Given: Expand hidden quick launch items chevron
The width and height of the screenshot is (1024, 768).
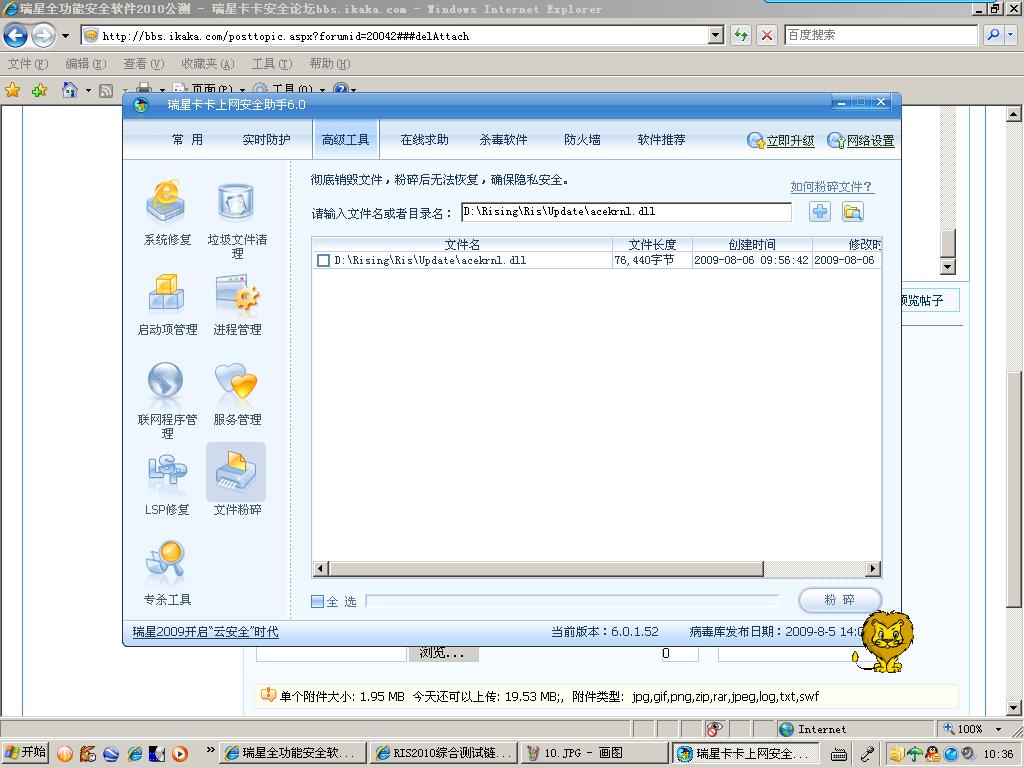Looking at the screenshot, I should (210, 749).
